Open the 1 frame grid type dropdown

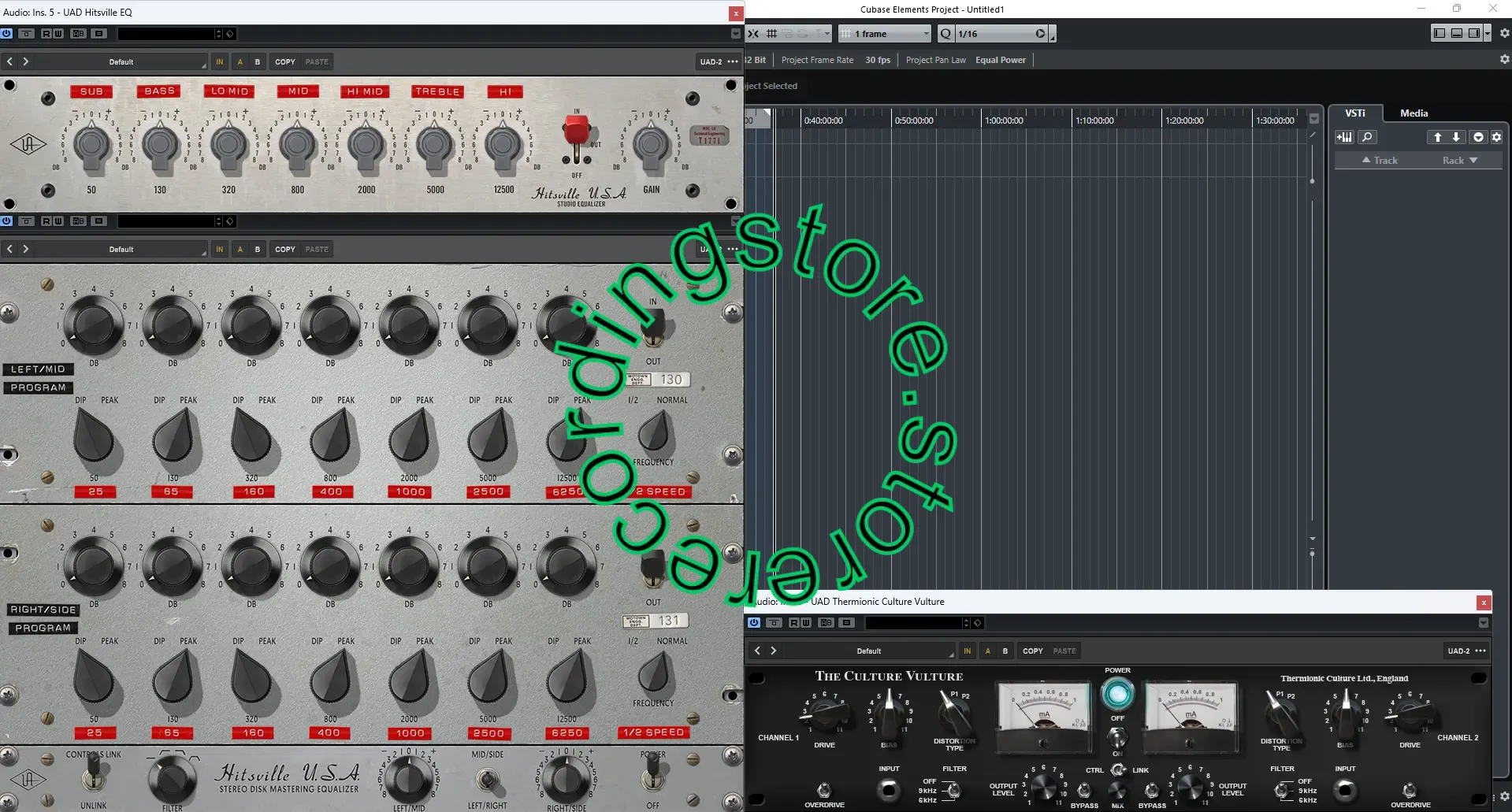[885, 34]
